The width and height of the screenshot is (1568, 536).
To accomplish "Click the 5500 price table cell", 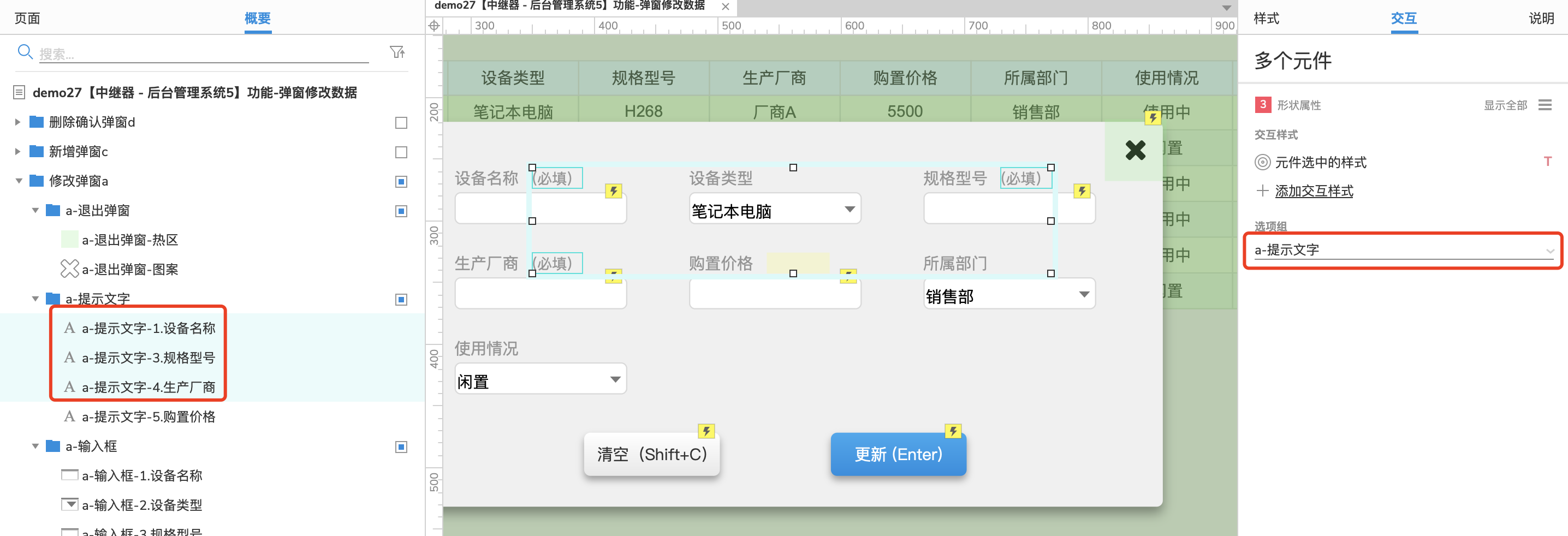I will 905,111.
